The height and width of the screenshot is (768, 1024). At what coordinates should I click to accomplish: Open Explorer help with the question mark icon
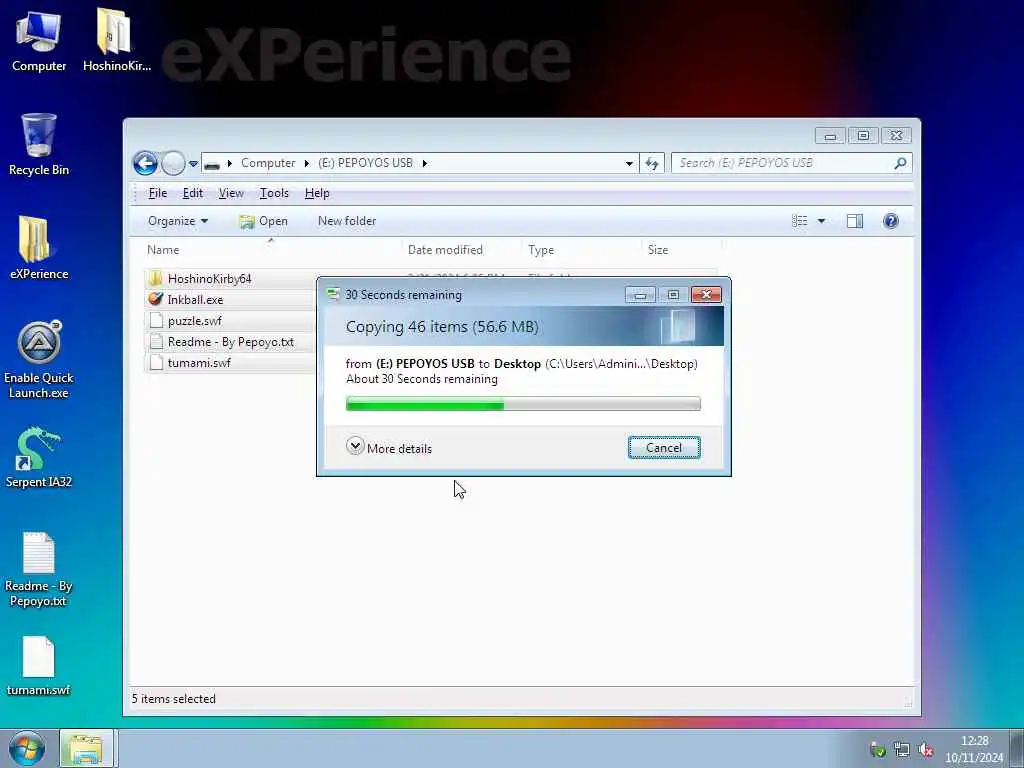[x=891, y=221]
